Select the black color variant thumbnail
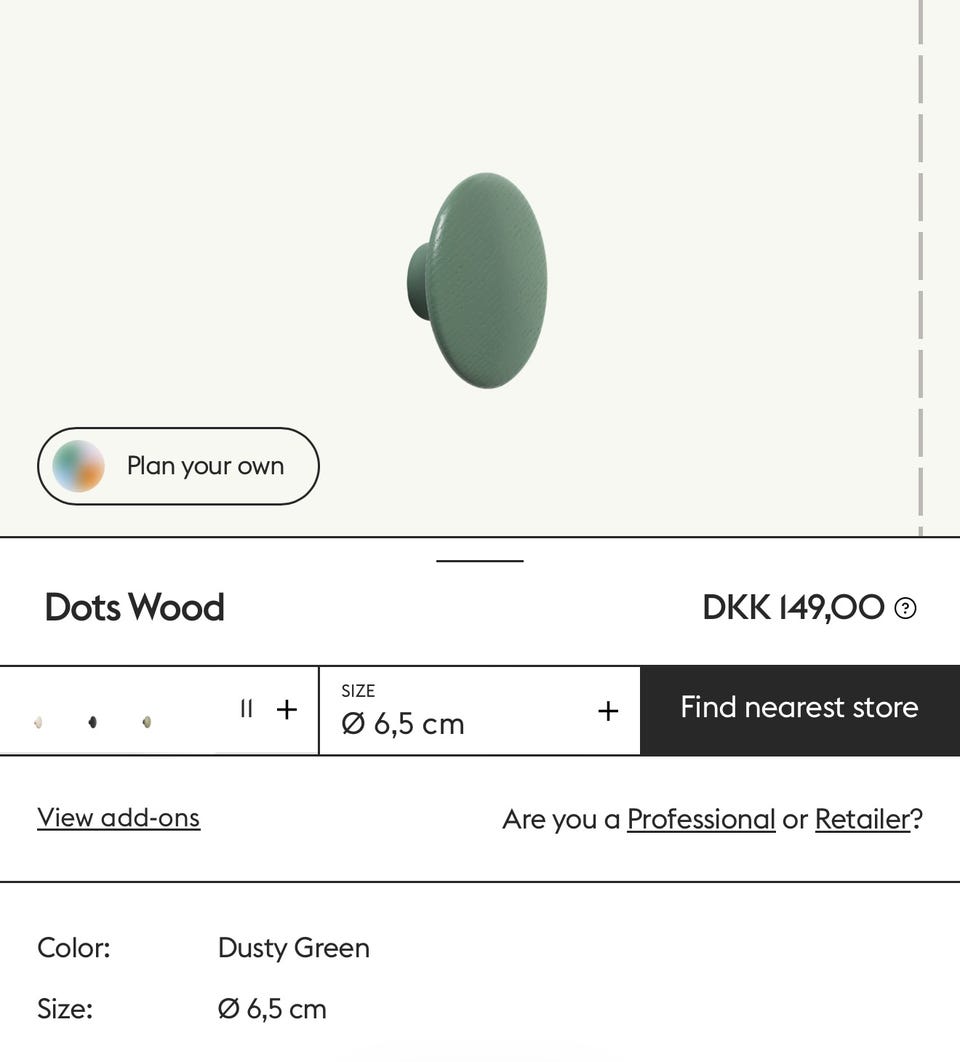960x1062 pixels. 93,722
